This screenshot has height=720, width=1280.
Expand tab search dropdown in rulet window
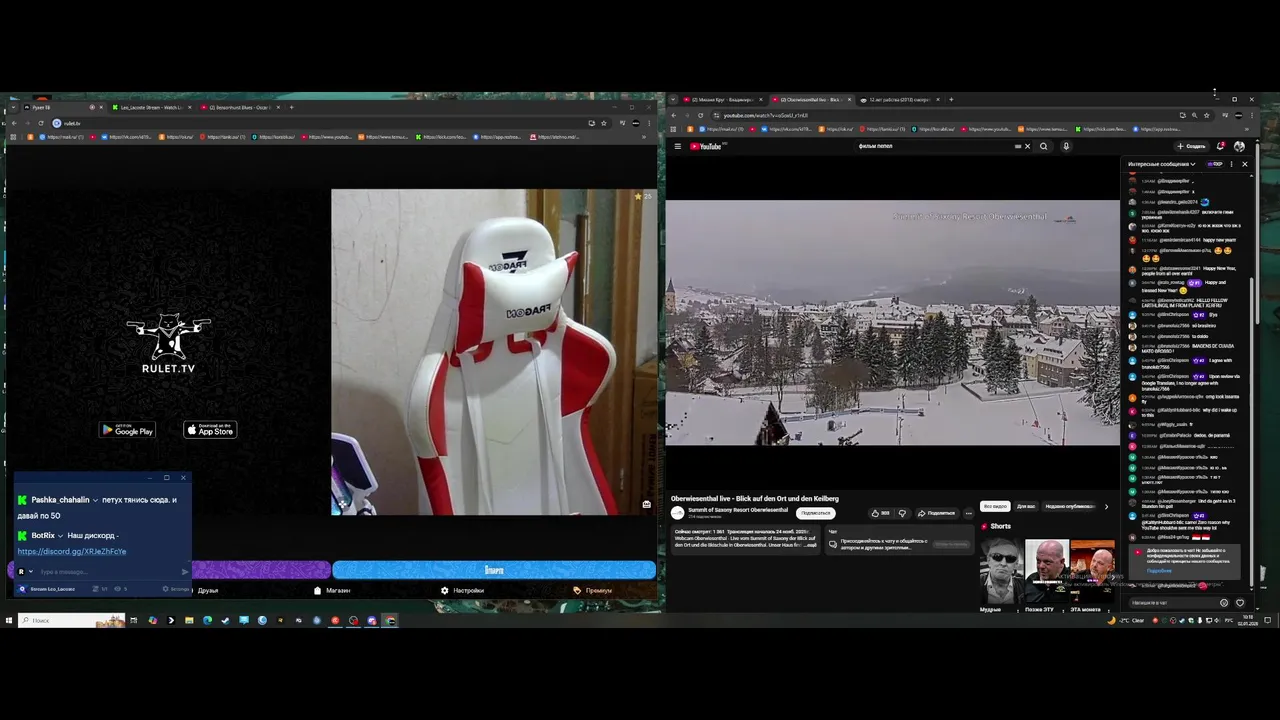(x=12, y=107)
